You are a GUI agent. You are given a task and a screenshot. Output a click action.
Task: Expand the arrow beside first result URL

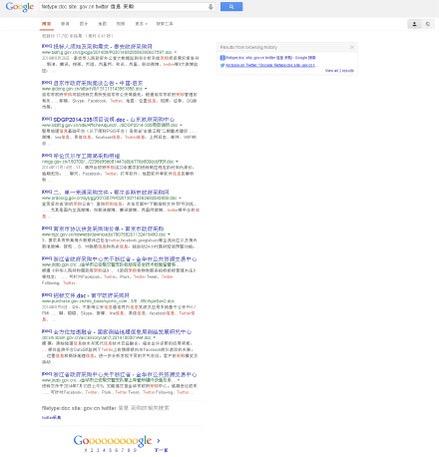[x=175, y=52]
